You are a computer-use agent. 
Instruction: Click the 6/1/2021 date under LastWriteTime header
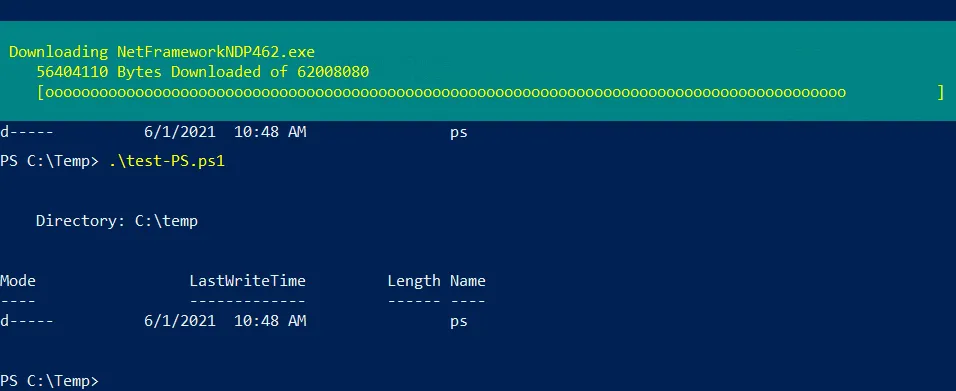[x=180, y=321]
